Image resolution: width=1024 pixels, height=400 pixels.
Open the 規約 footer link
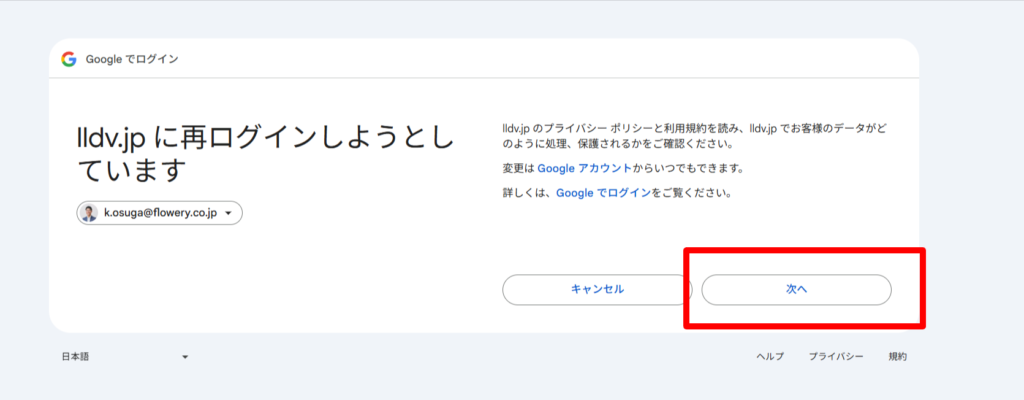897,357
